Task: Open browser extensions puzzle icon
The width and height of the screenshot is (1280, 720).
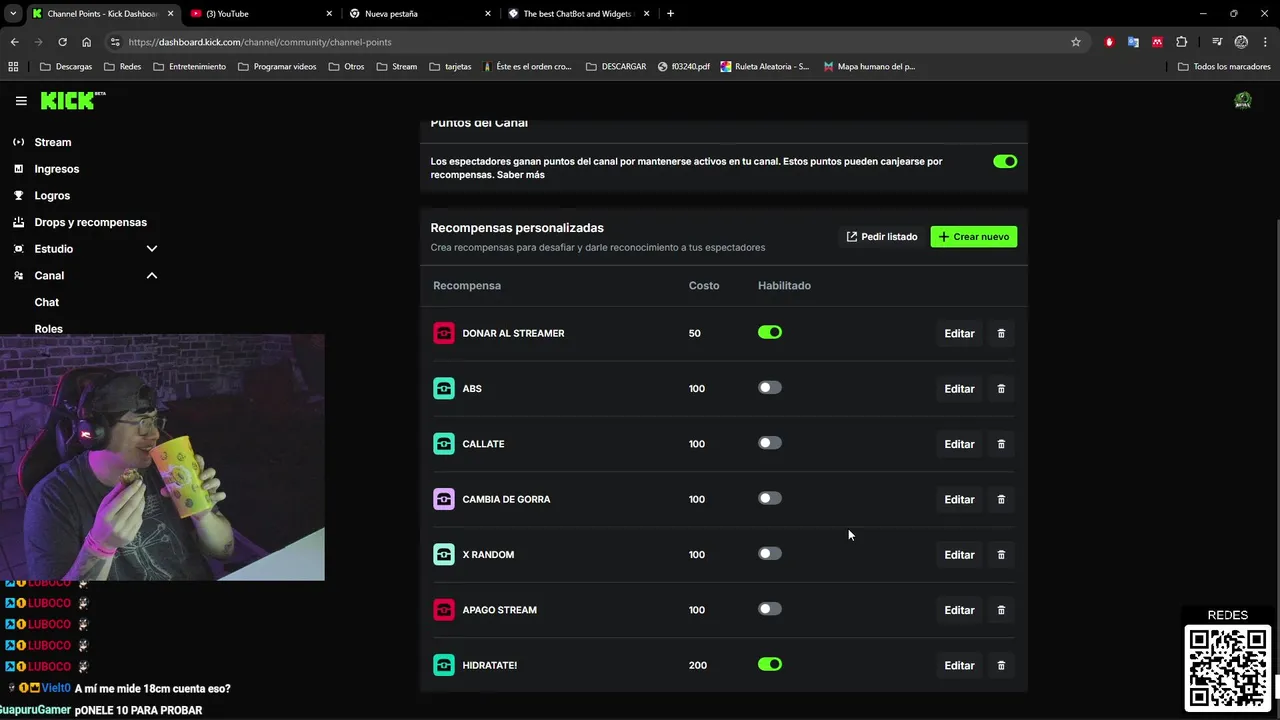Action: [x=1182, y=42]
